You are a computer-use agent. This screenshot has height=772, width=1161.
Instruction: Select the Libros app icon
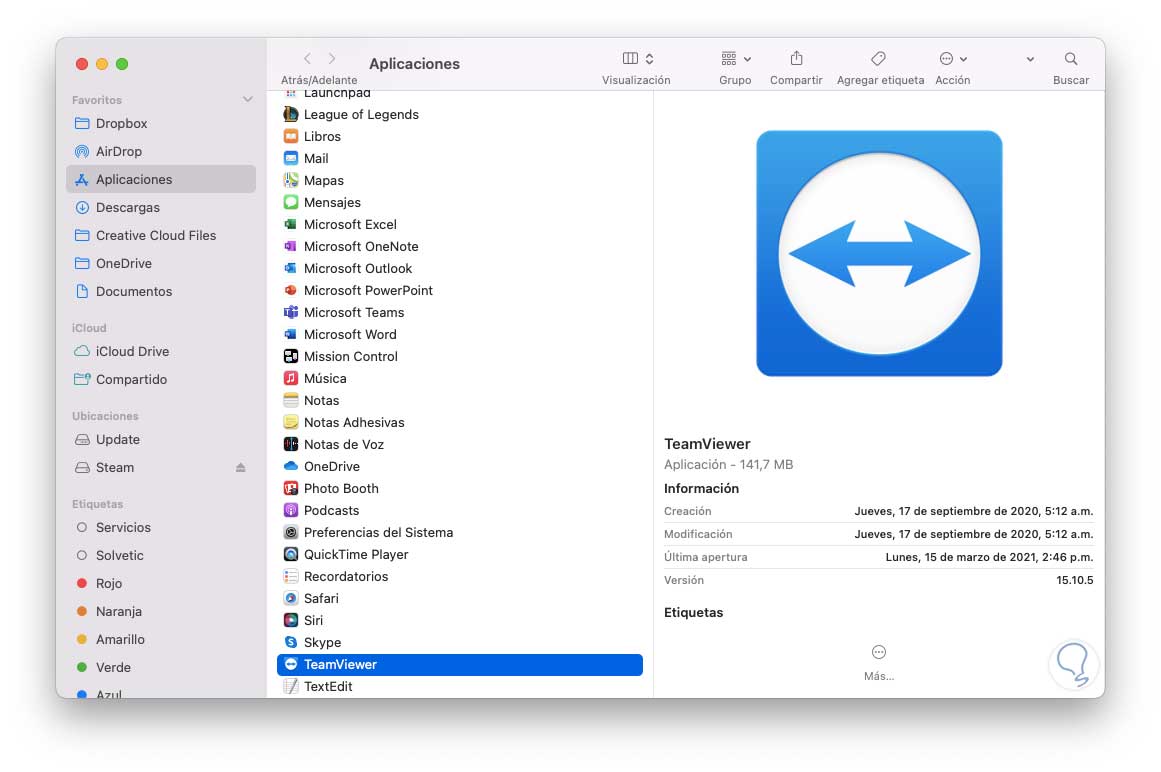[x=291, y=136]
